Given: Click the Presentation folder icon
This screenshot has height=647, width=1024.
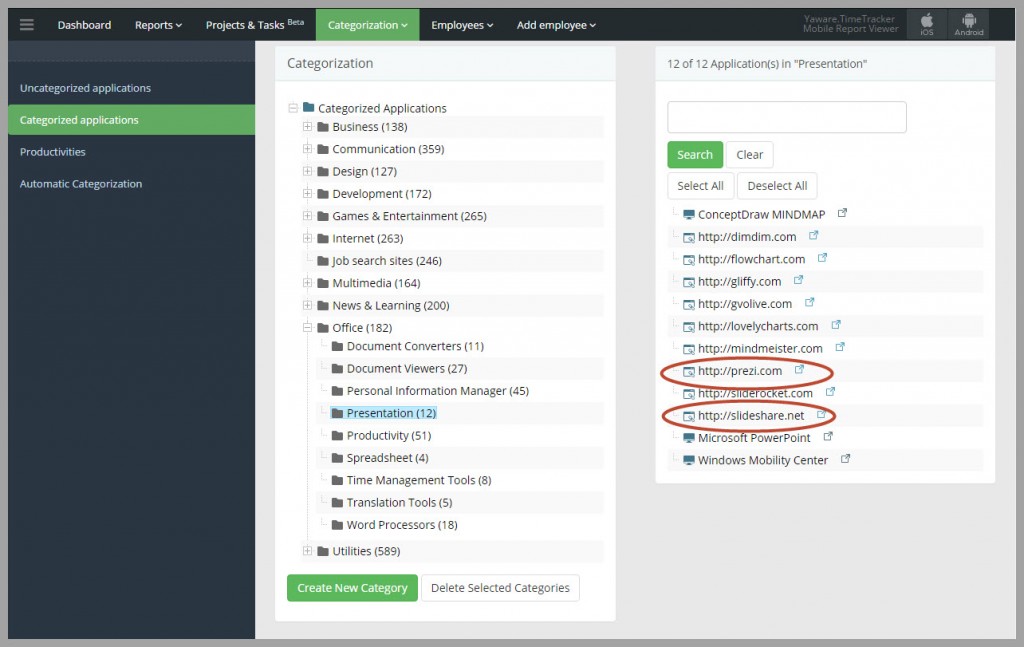Looking at the screenshot, I should click(x=337, y=413).
